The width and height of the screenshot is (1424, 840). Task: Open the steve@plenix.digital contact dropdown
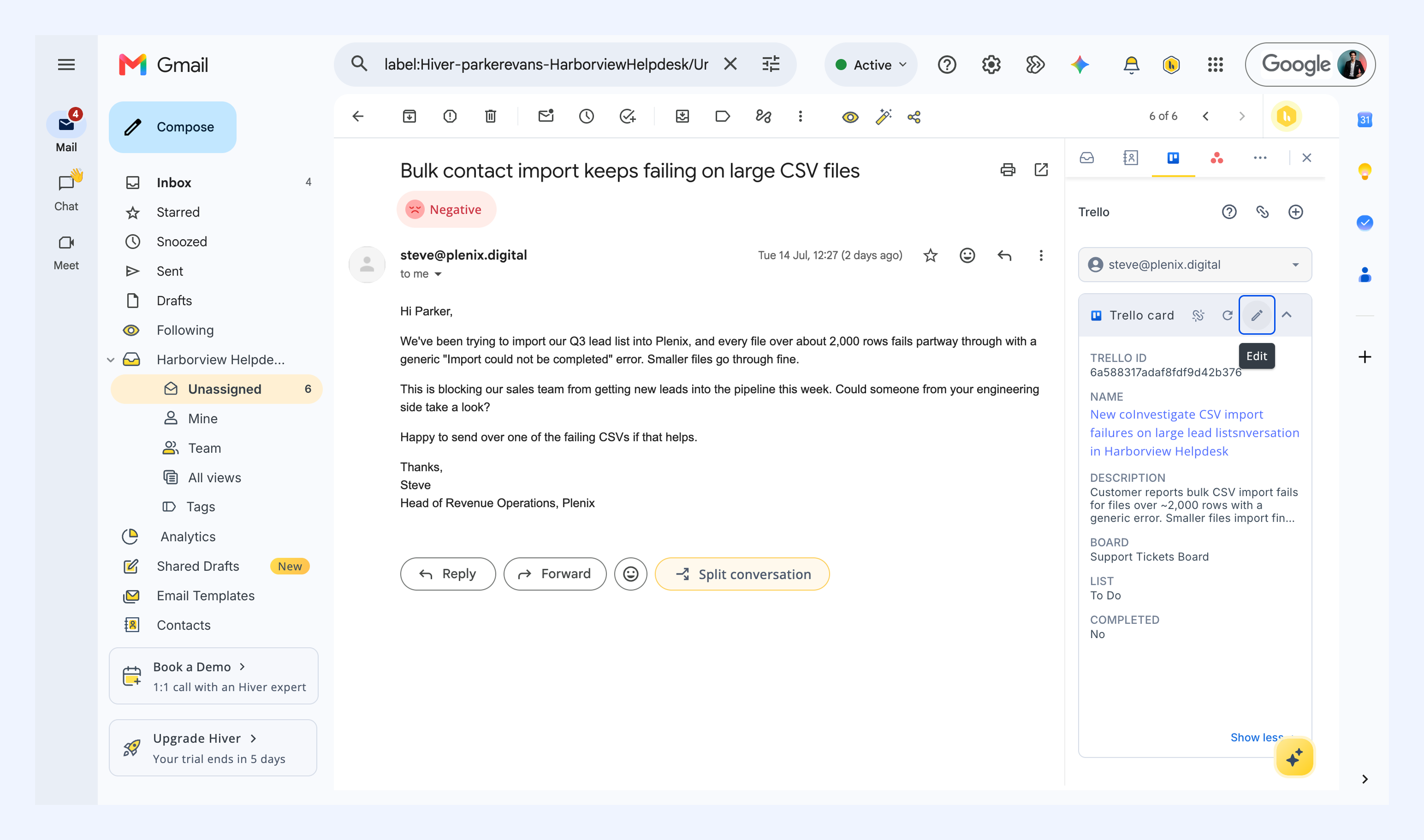[x=1195, y=265]
